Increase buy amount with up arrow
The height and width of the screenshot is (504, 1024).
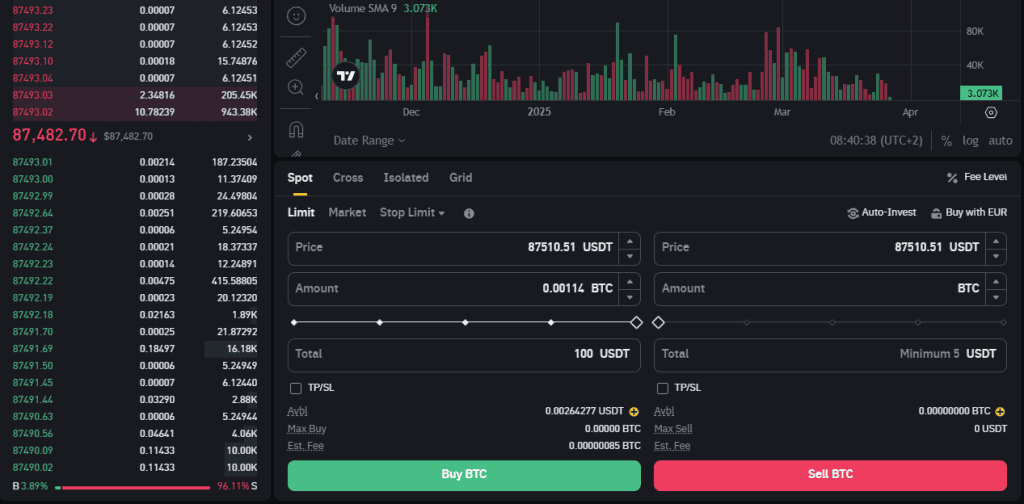pos(630,281)
